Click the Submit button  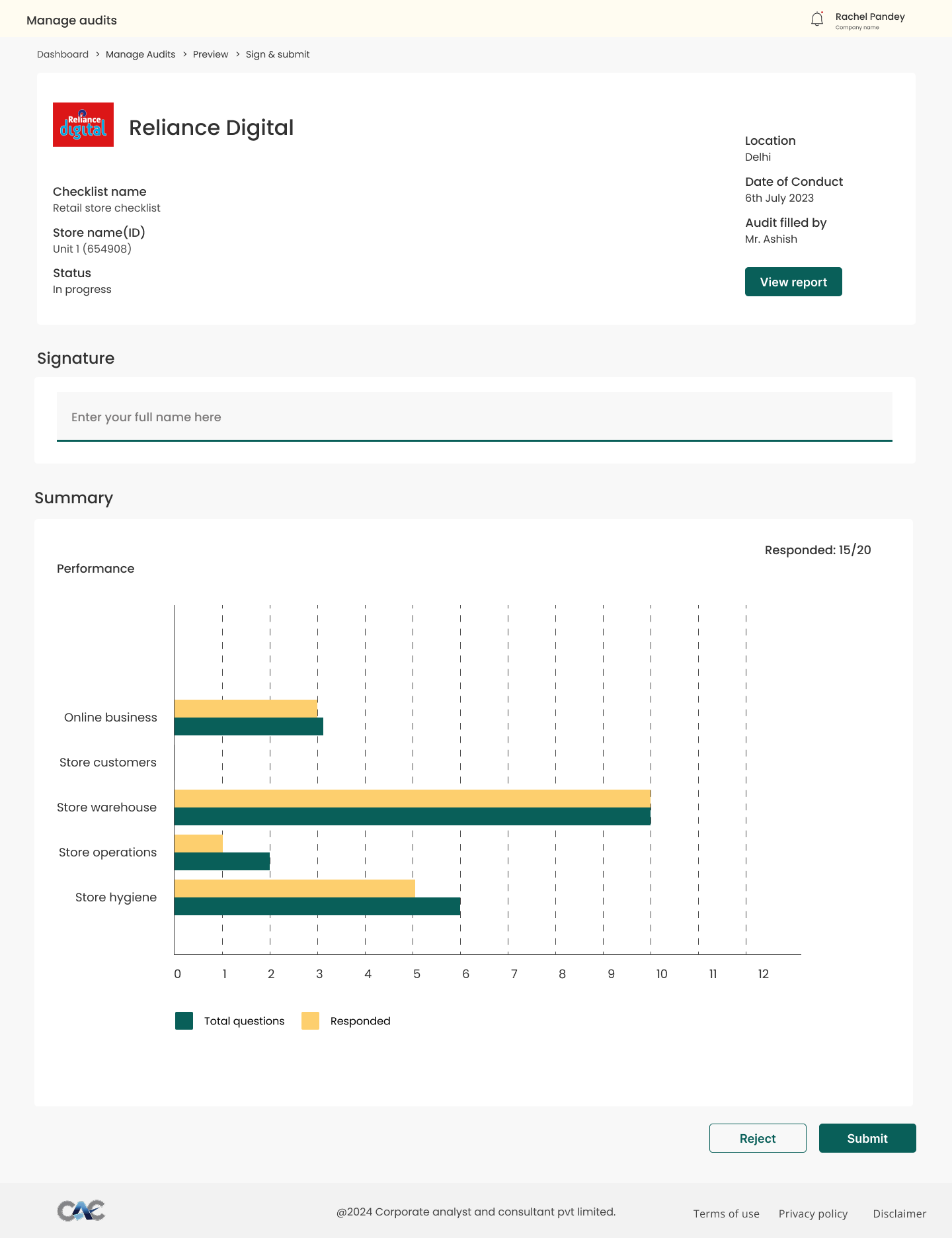coord(867,1138)
